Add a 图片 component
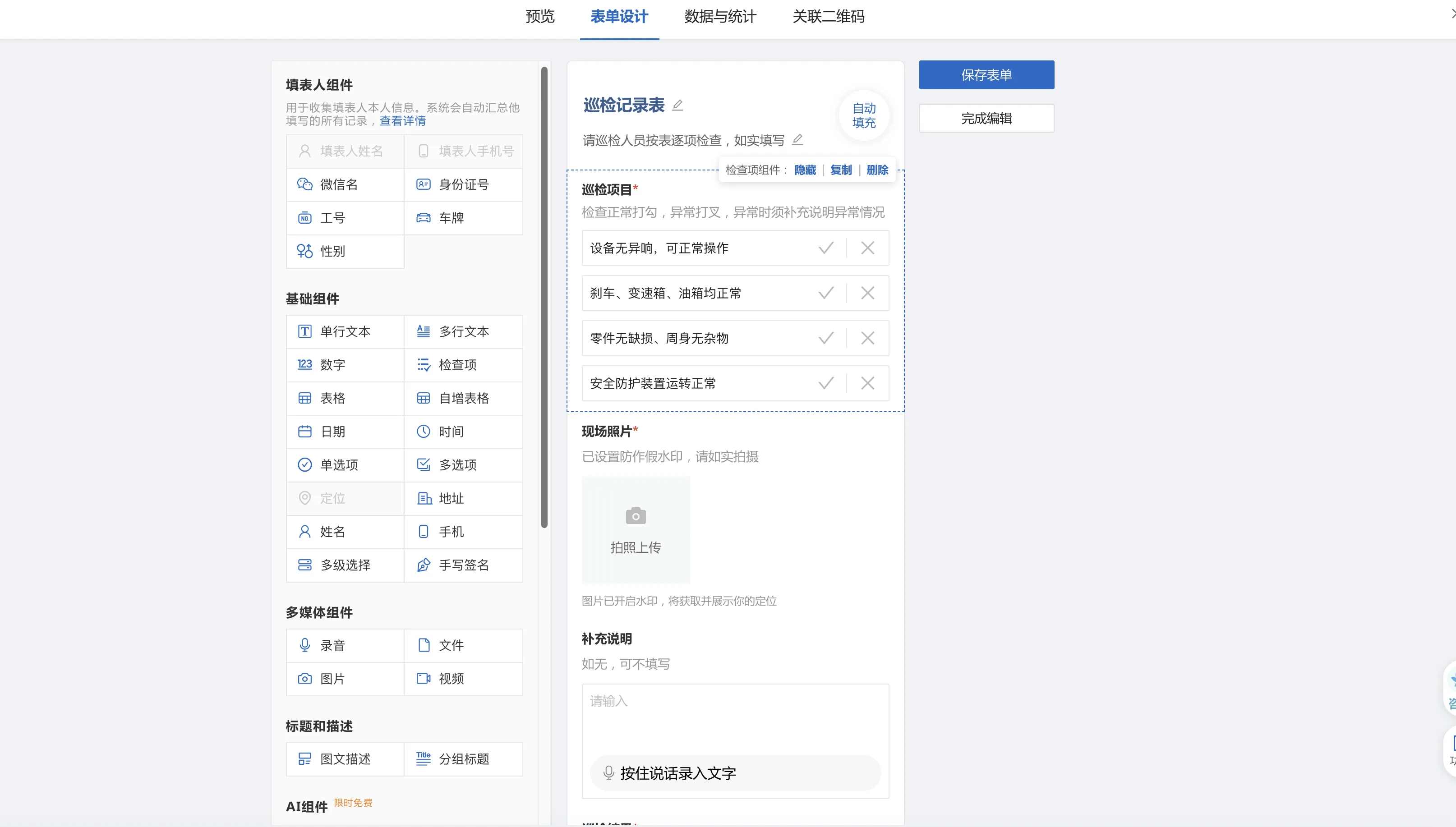Screen dimensions: 1456x827 point(345,679)
